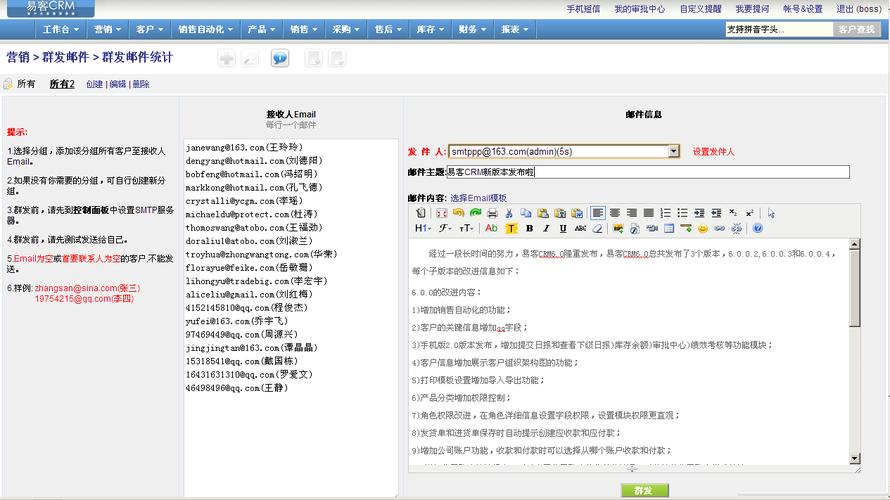The image size is (890, 500).
Task: Toggle strikethrough ABC formatting
Action: 580,228
